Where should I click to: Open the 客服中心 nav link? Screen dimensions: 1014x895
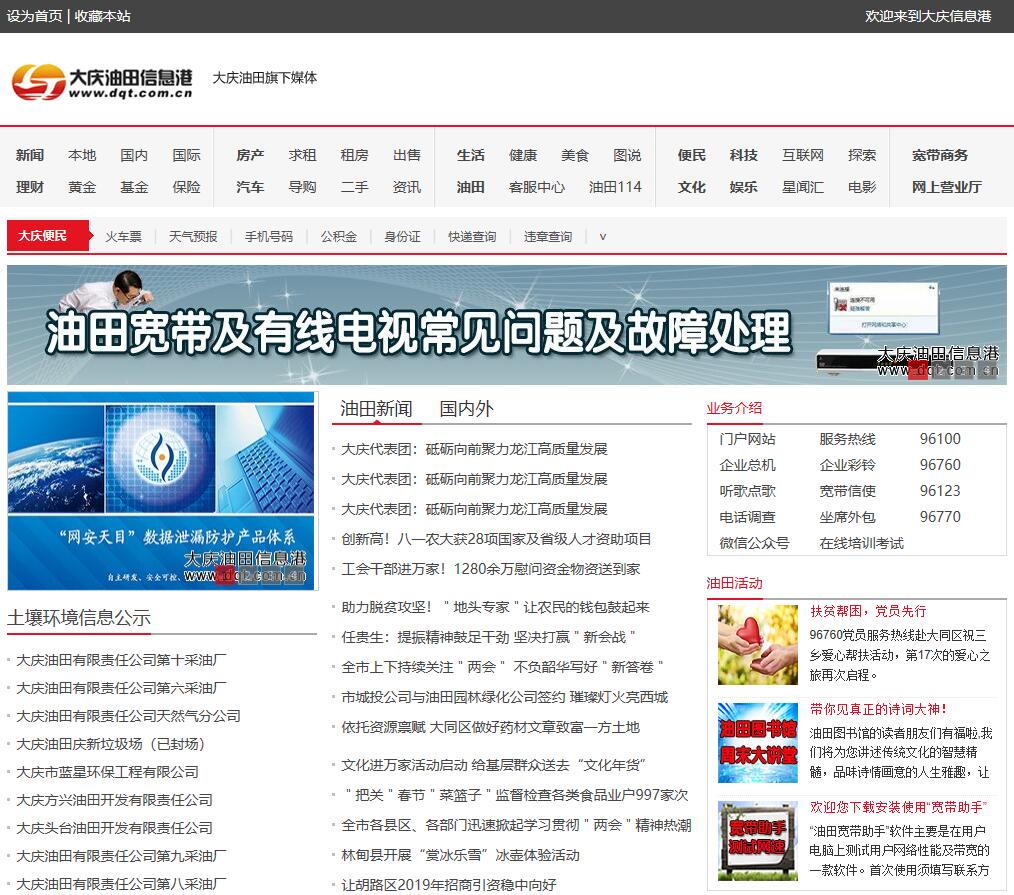(x=537, y=187)
